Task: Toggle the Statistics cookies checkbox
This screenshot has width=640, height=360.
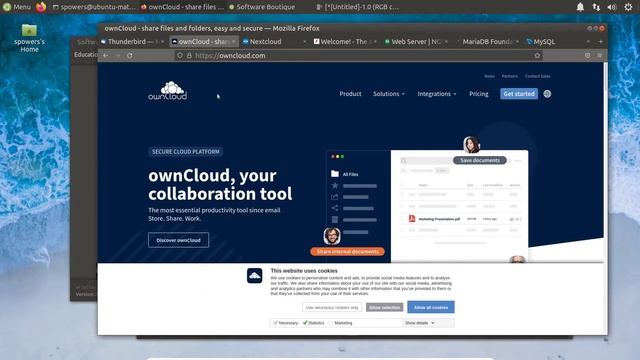Action: tap(305, 323)
